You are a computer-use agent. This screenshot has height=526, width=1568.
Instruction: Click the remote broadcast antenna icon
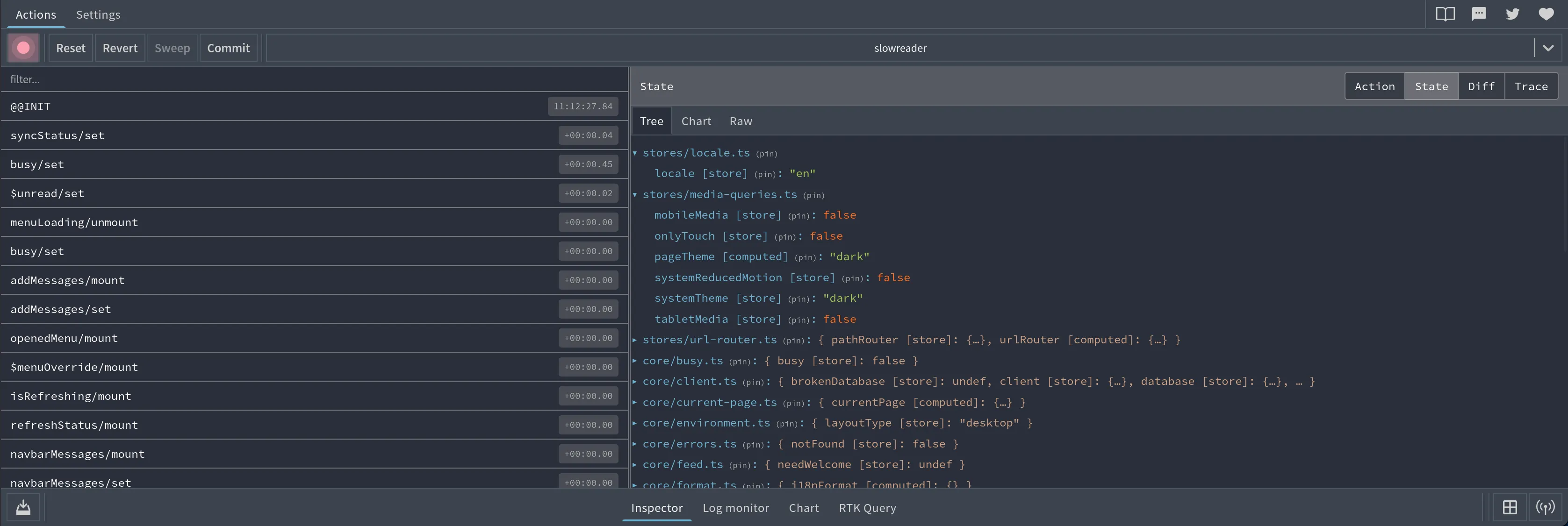[x=1545, y=508]
